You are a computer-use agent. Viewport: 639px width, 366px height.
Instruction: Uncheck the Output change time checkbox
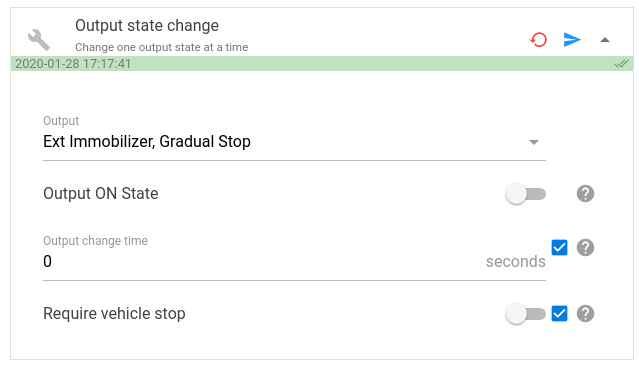coord(560,247)
